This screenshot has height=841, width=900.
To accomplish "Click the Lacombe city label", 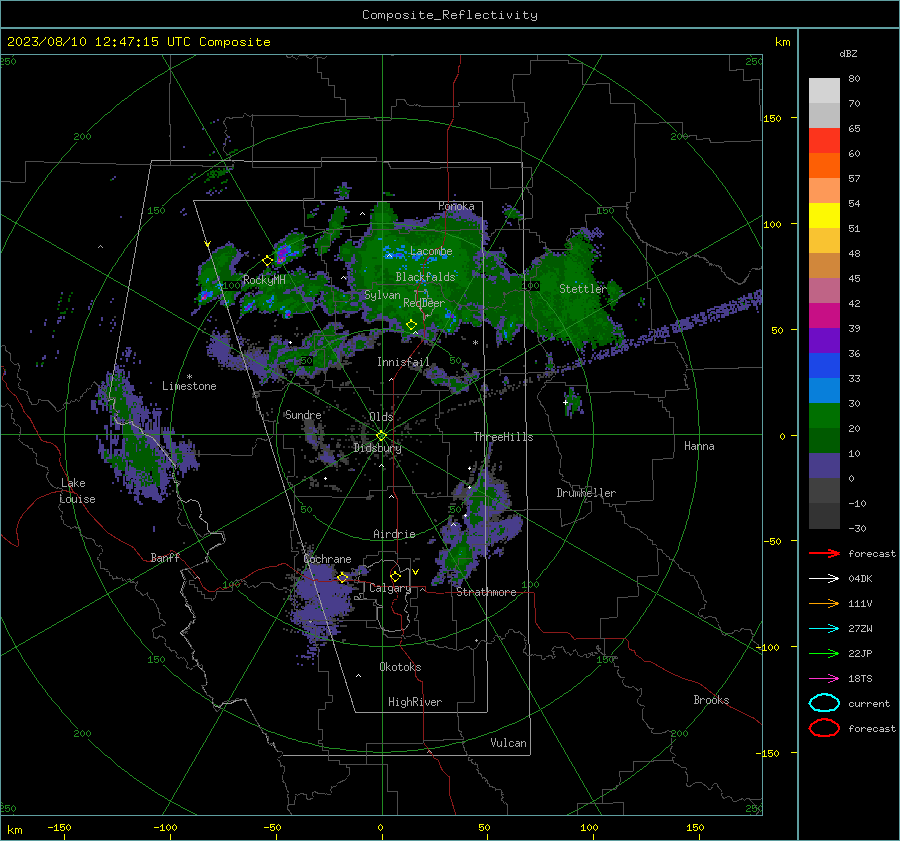I will 431,251.
